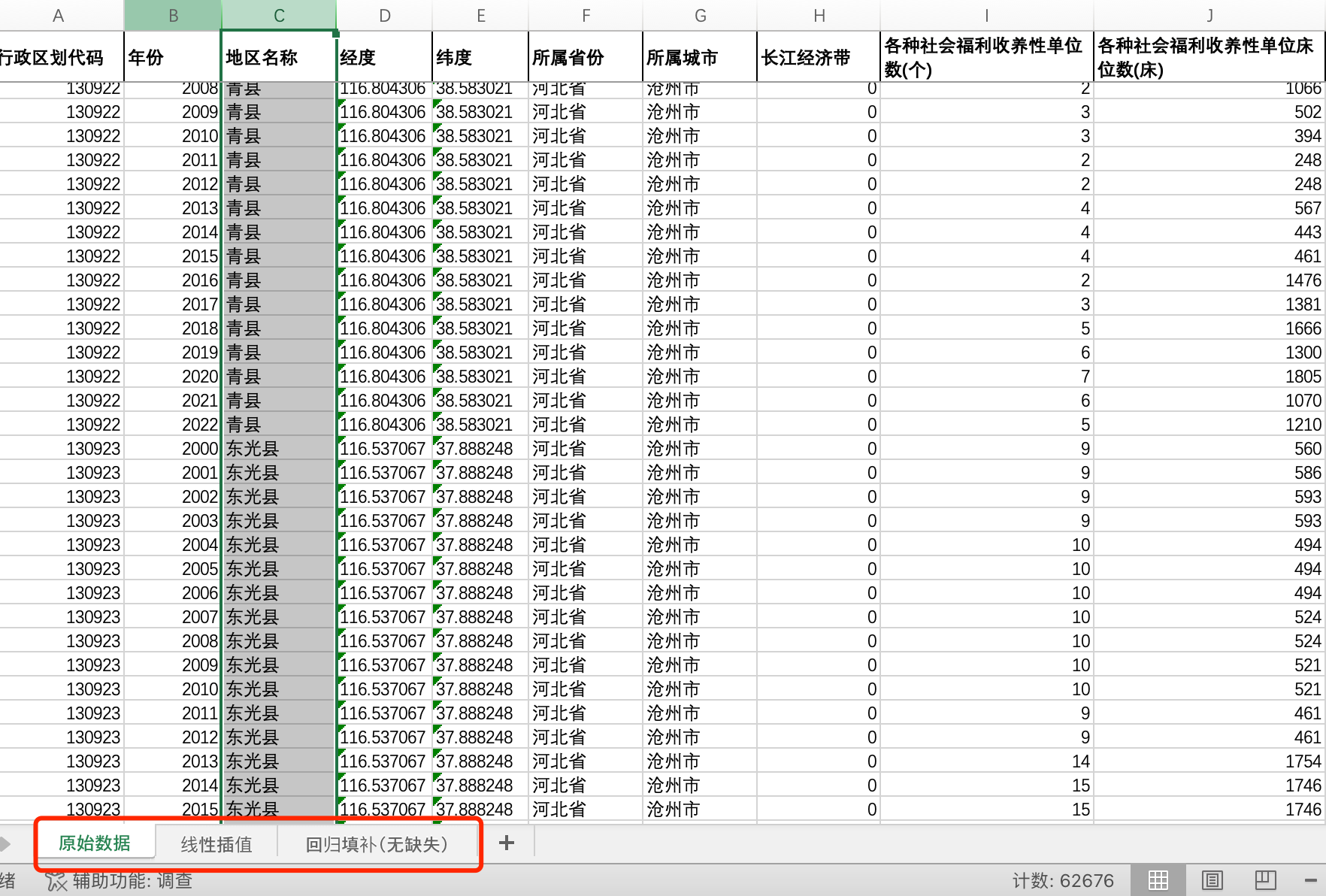This screenshot has width=1326, height=896.
Task: Select column I header
Action: [986, 16]
